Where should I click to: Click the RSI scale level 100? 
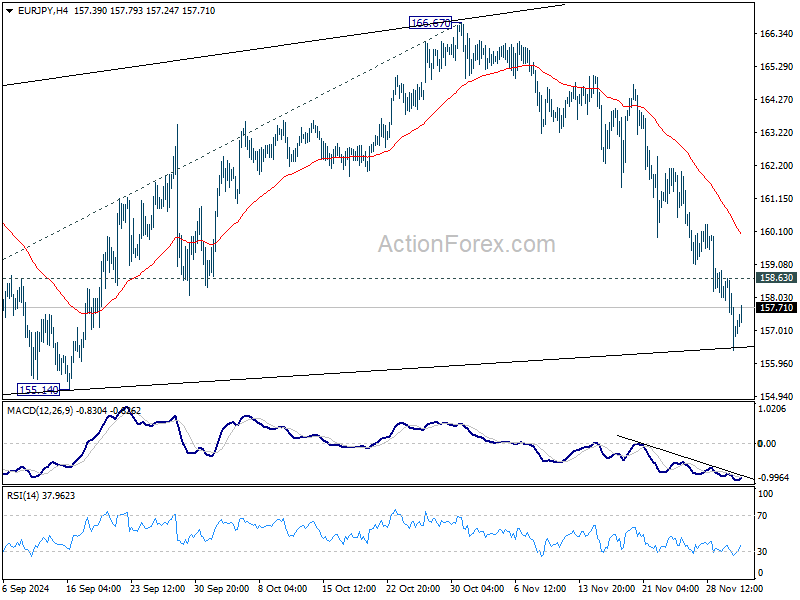(x=766, y=494)
